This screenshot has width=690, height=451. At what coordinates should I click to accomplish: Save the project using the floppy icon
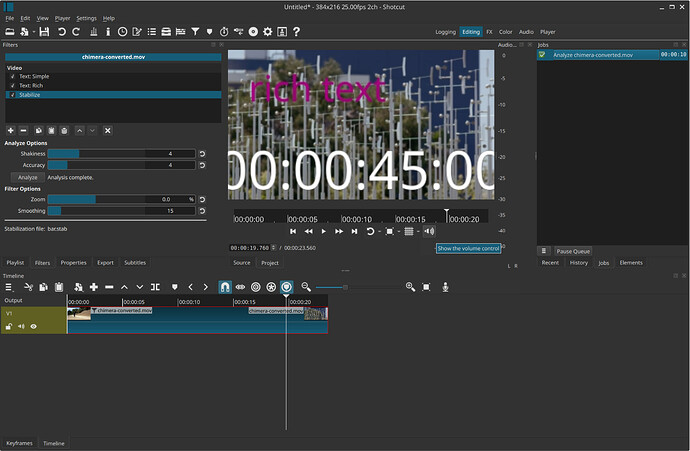[x=44, y=32]
